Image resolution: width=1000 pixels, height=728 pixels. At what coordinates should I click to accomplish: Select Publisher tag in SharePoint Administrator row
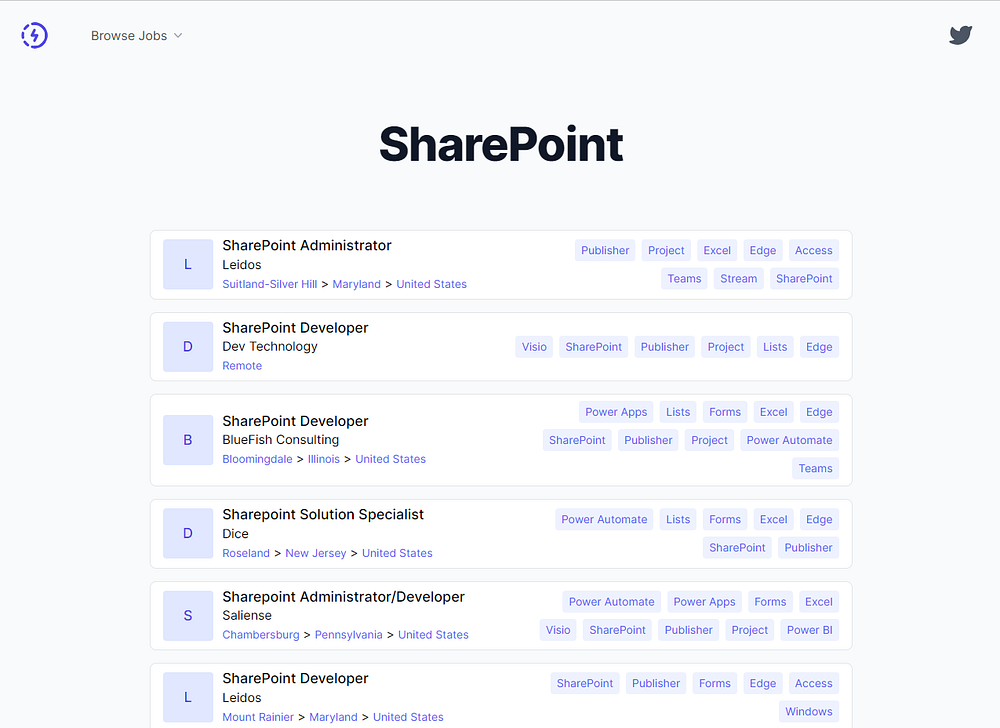pos(605,251)
